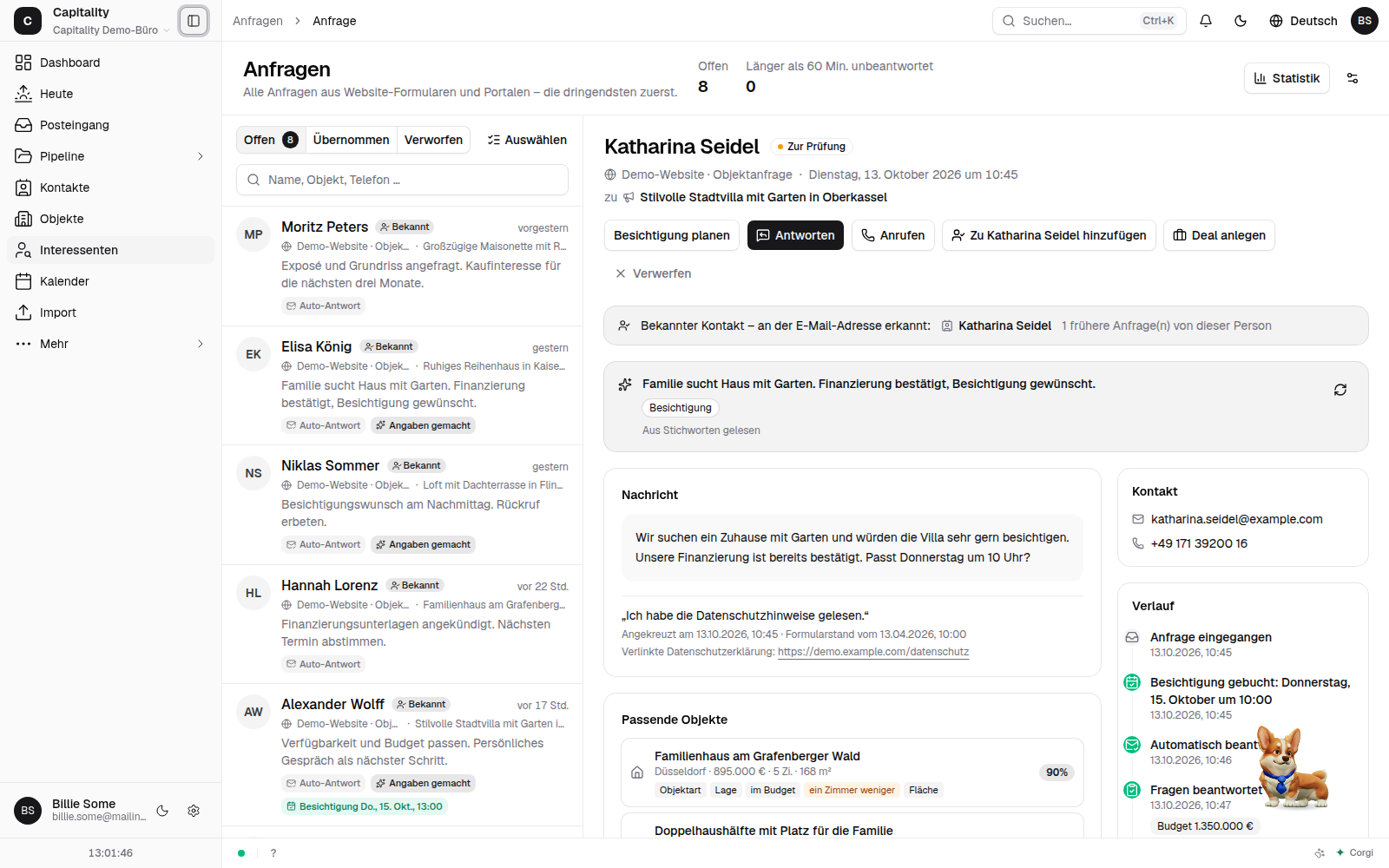Open settings gear next to Billie Some
Image resolution: width=1389 pixels, height=868 pixels.
pyautogui.click(x=194, y=811)
